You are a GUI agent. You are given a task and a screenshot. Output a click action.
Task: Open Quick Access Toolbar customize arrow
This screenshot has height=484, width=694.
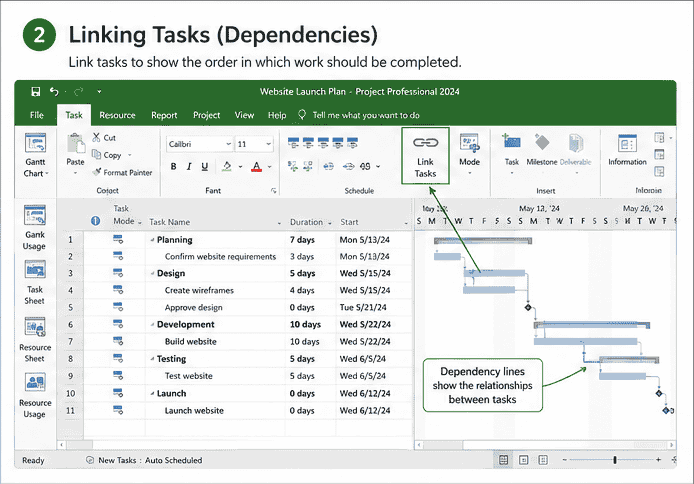99,92
